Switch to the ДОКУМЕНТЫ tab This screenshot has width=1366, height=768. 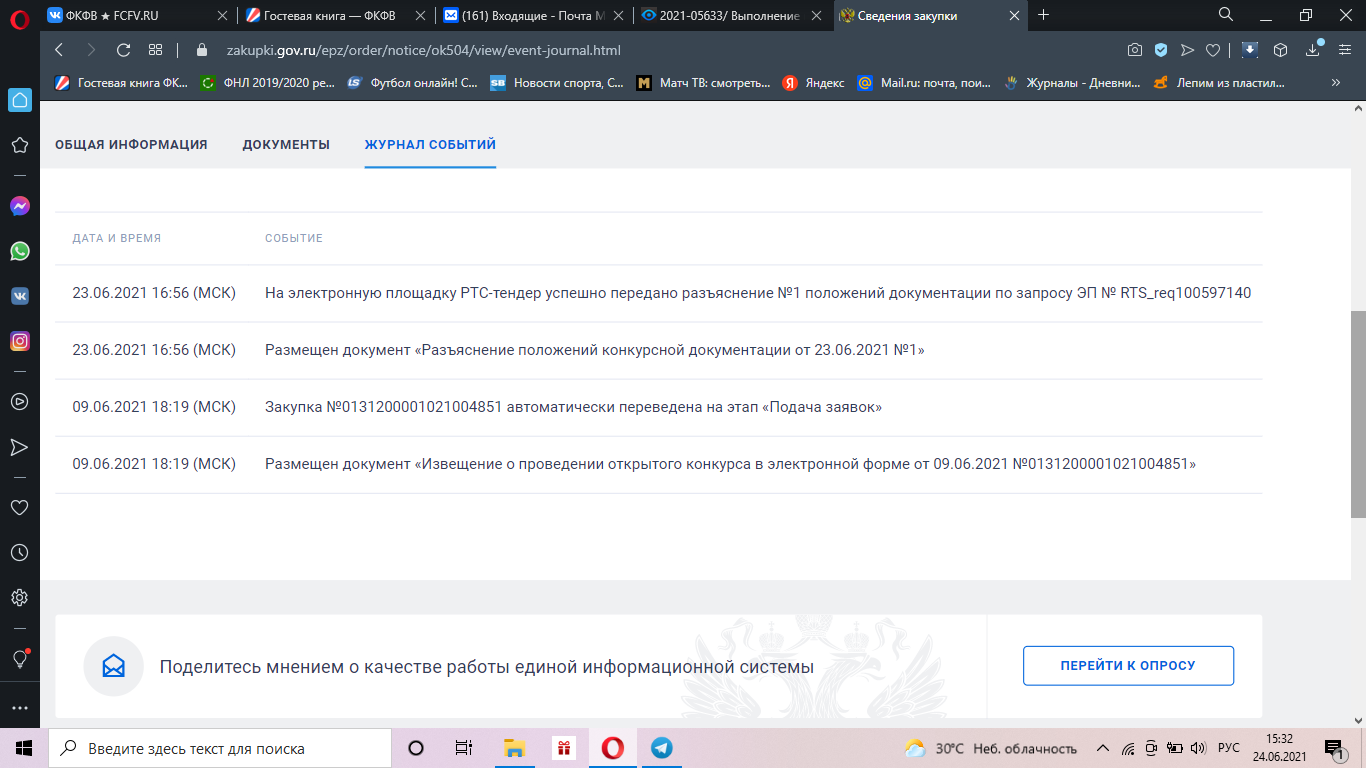[x=286, y=145]
